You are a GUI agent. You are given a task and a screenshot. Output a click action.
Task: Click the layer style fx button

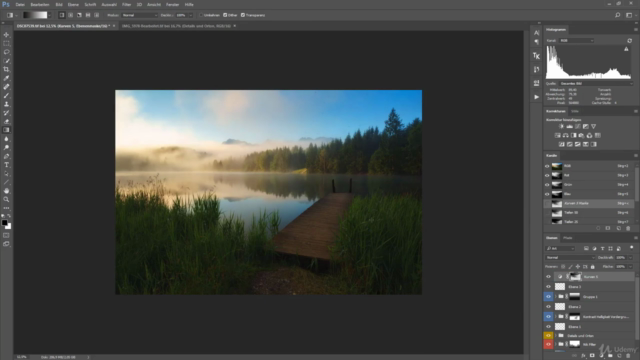click(x=583, y=356)
